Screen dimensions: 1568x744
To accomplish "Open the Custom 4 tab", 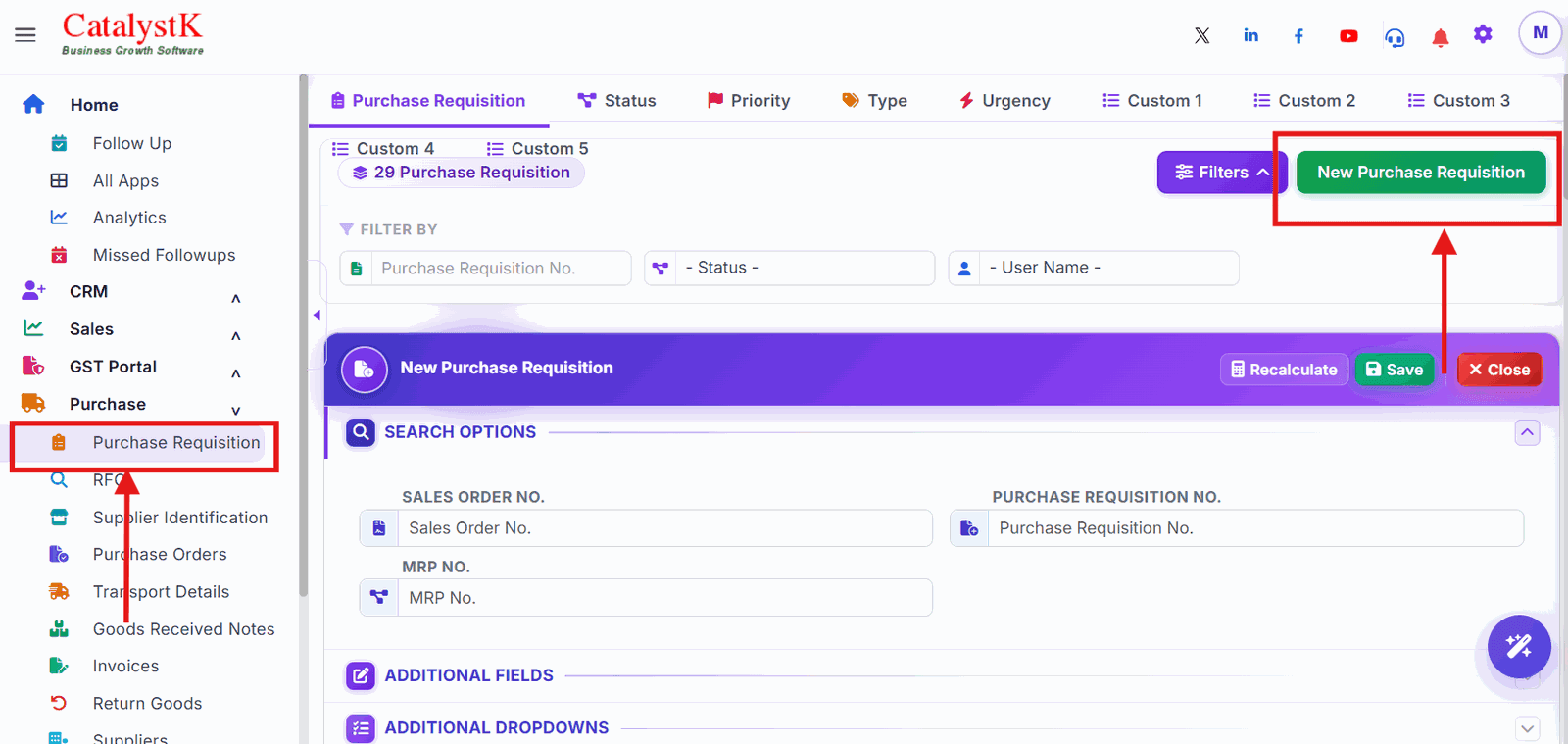I will coord(383,149).
